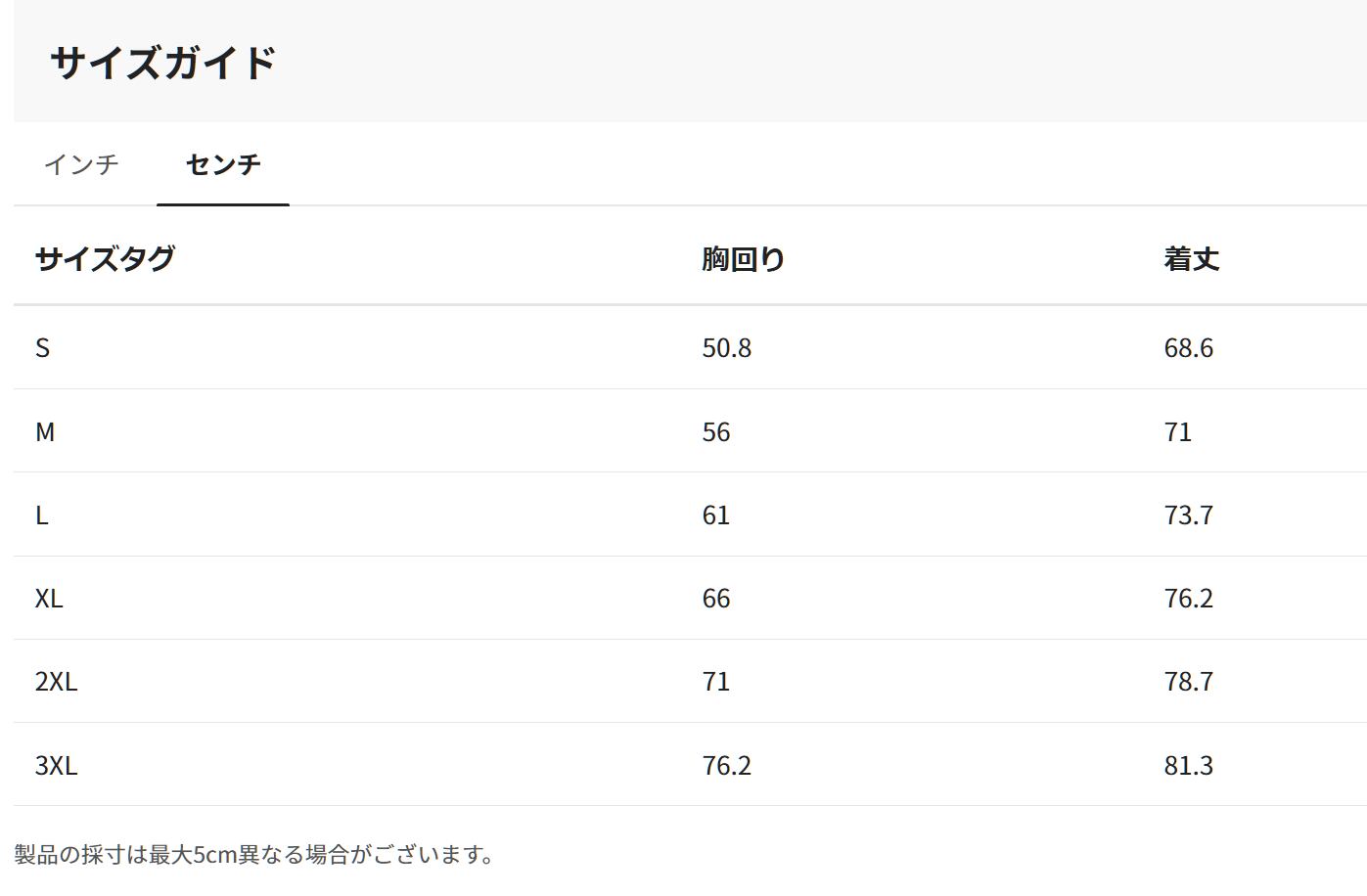Click the 56 chest value for M

tap(715, 431)
